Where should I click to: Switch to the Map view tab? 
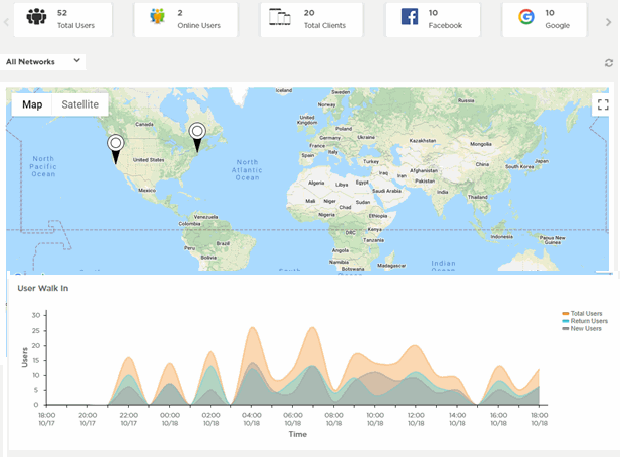[x=32, y=105]
